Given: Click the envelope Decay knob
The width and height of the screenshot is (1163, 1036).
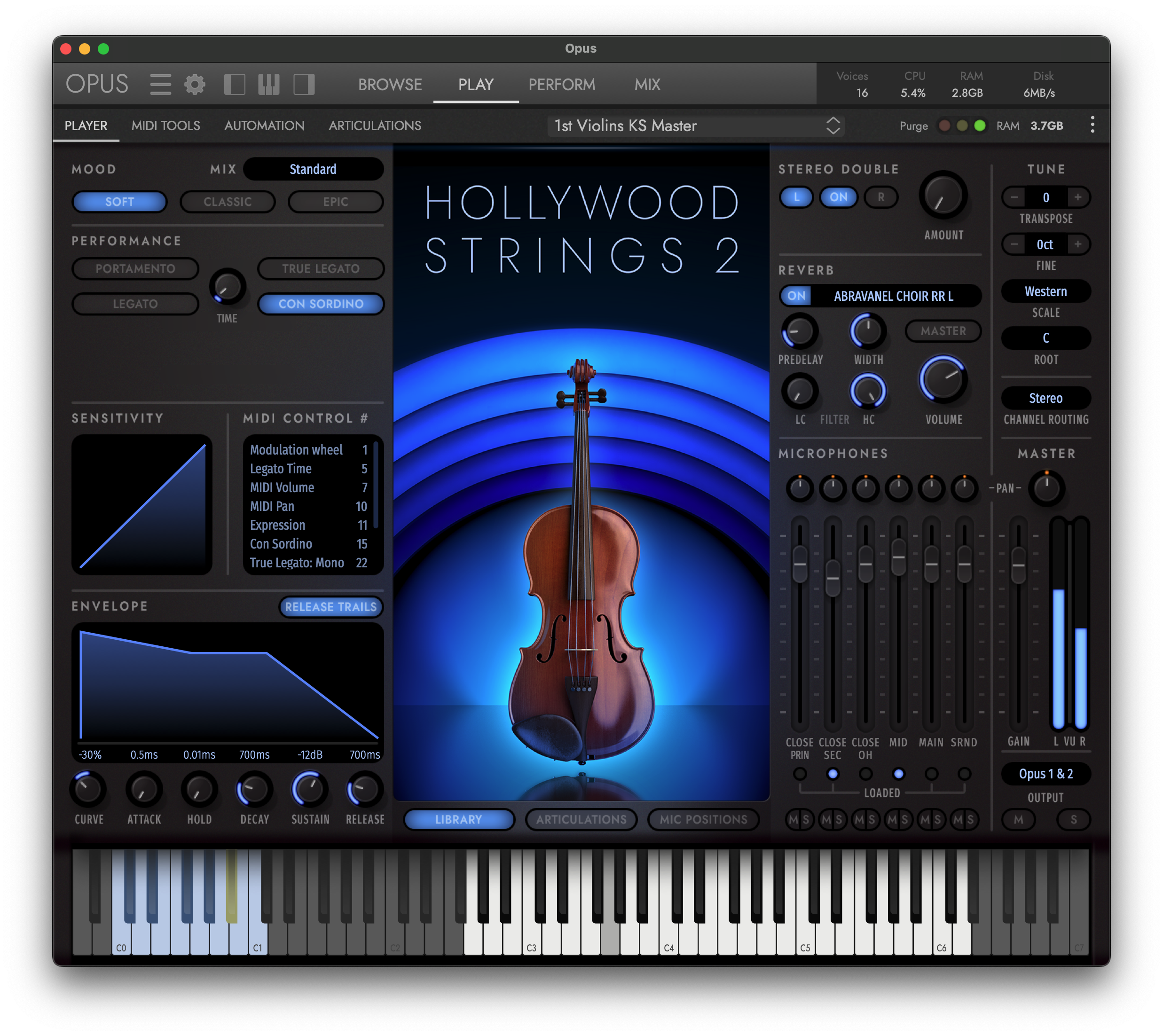Looking at the screenshot, I should pyautogui.click(x=254, y=790).
